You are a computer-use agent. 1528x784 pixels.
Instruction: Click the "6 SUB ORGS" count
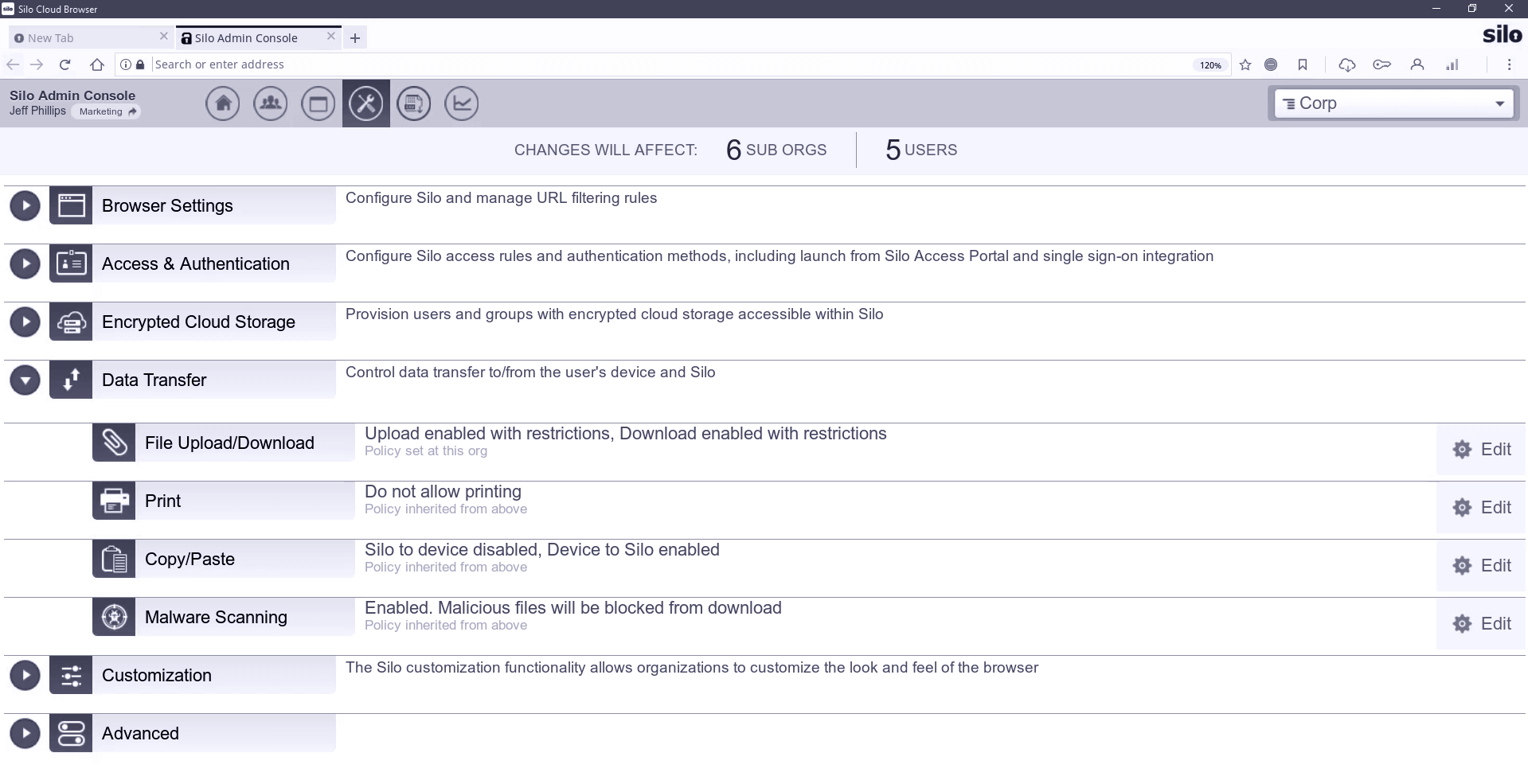click(776, 150)
